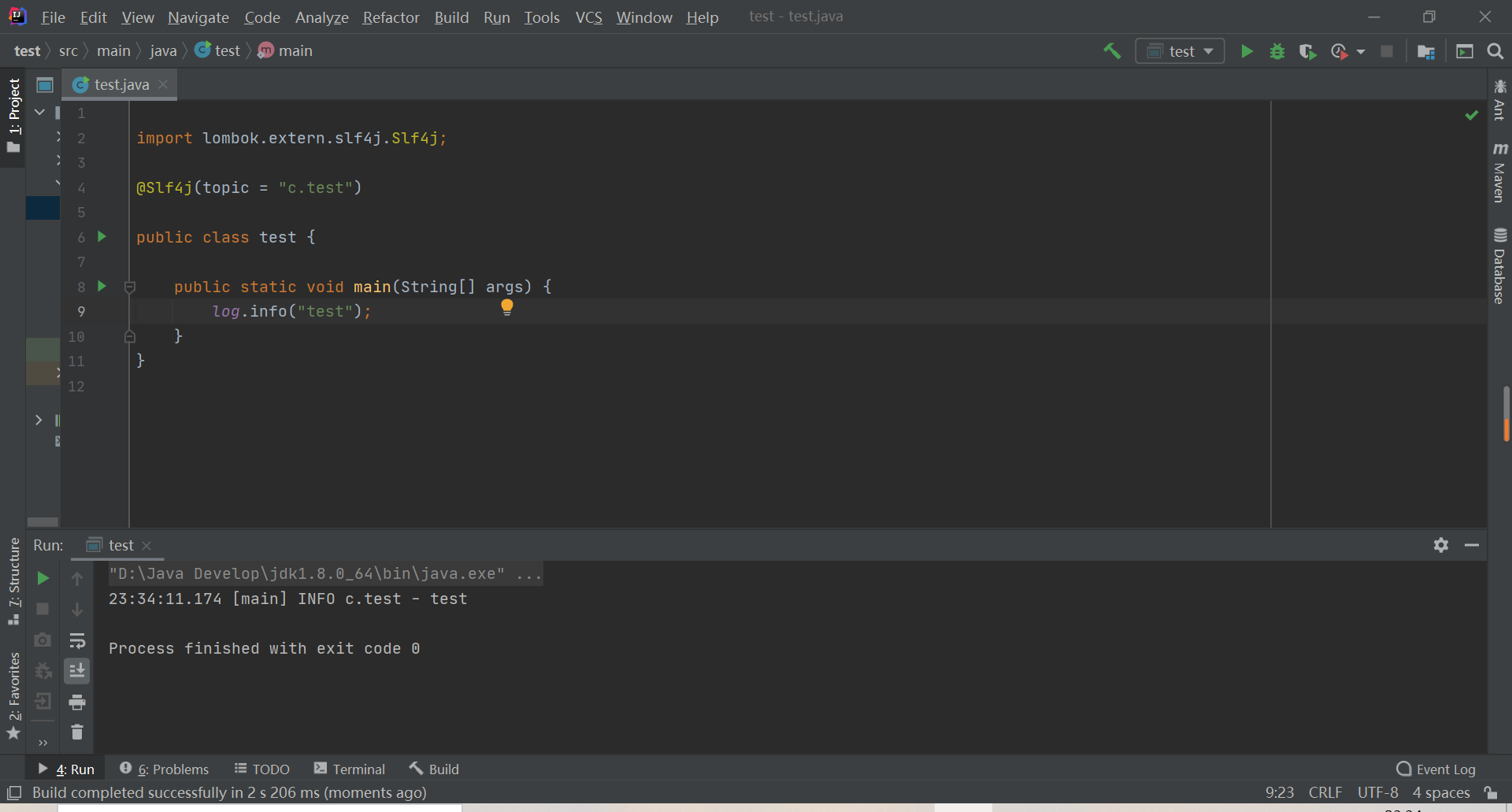This screenshot has height=812, width=1512.
Task: Toggle the Ant tool window
Action: tap(1499, 100)
